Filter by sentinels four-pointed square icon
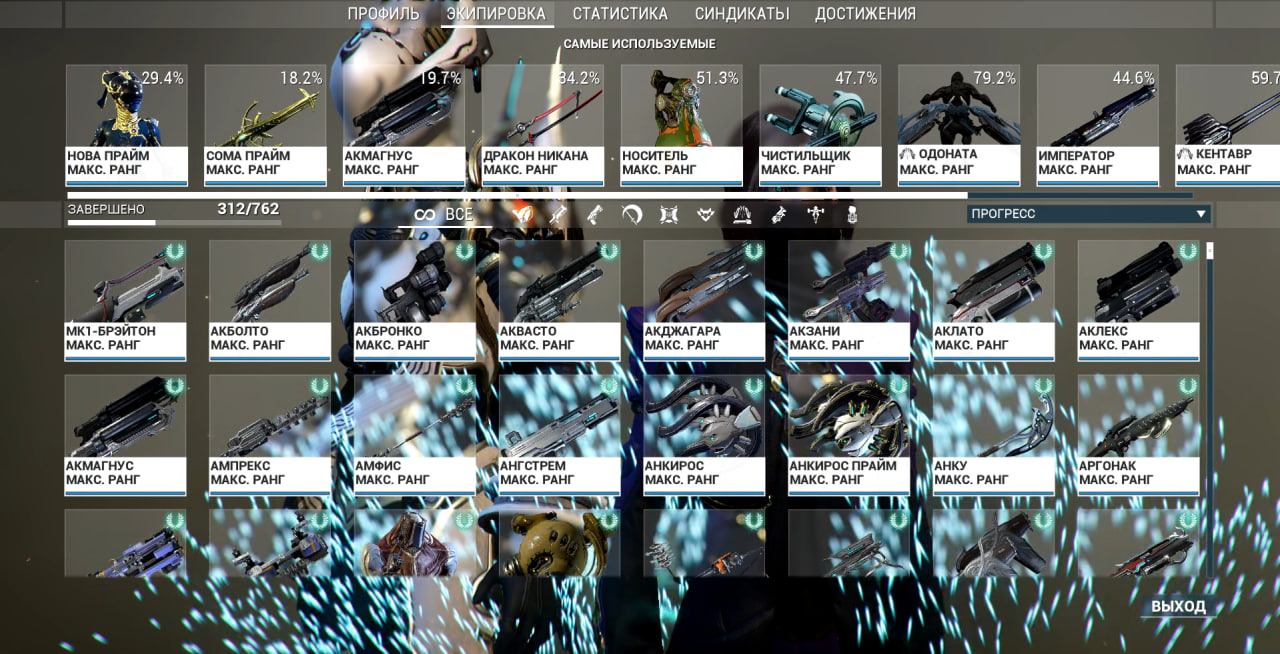The image size is (1280, 654). tap(669, 214)
